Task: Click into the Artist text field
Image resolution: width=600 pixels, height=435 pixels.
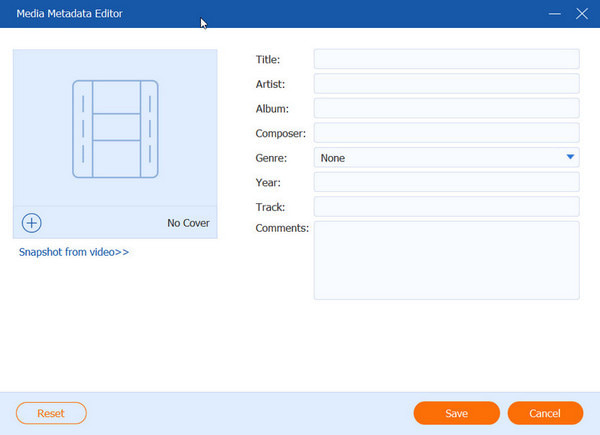Action: (x=446, y=84)
